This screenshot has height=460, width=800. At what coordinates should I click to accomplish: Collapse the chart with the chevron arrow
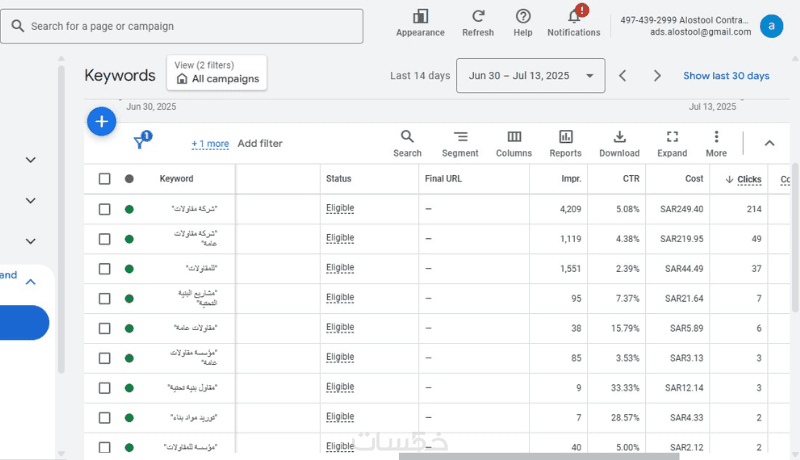(x=769, y=143)
